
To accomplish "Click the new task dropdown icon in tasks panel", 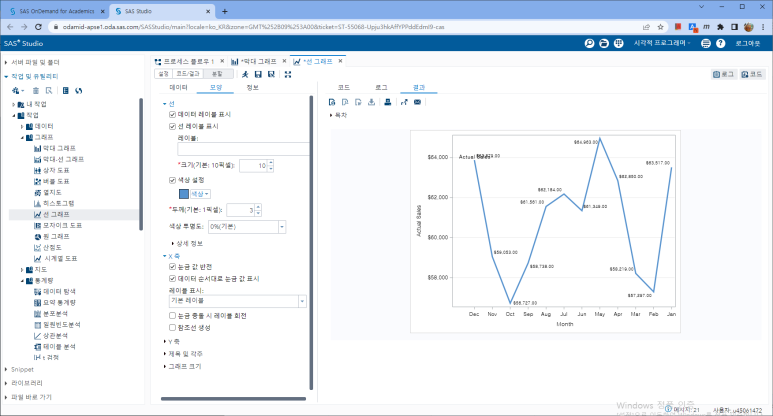I will click(x=18, y=90).
